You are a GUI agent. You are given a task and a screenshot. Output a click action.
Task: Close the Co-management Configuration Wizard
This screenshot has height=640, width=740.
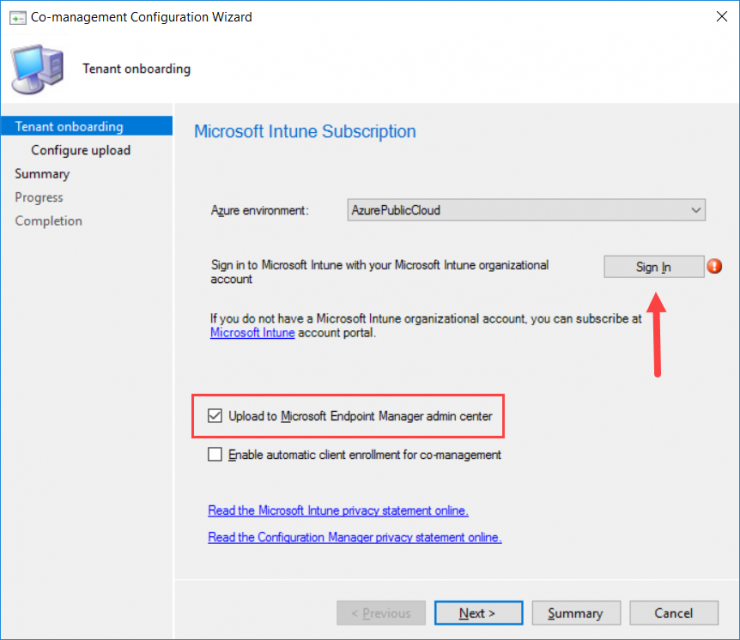[722, 17]
